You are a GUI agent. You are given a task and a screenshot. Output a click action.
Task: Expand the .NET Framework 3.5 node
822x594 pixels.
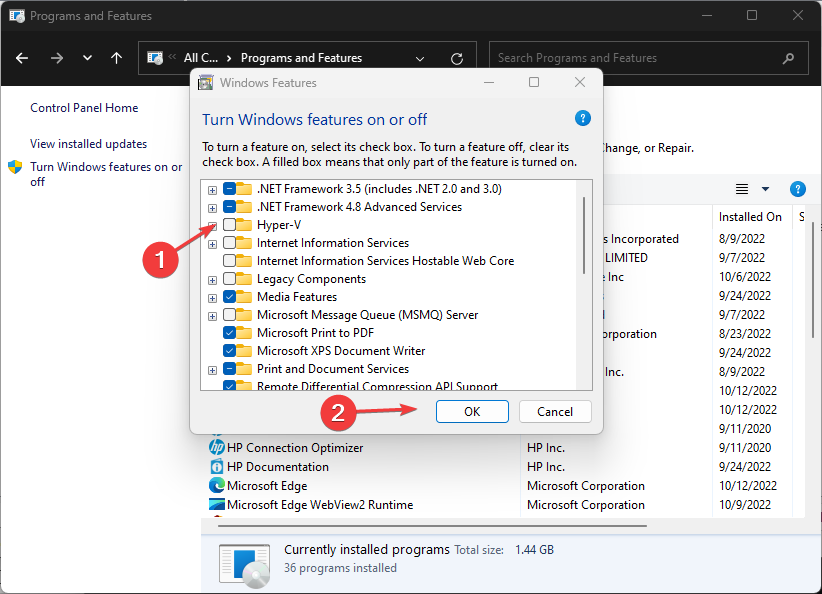tap(212, 190)
